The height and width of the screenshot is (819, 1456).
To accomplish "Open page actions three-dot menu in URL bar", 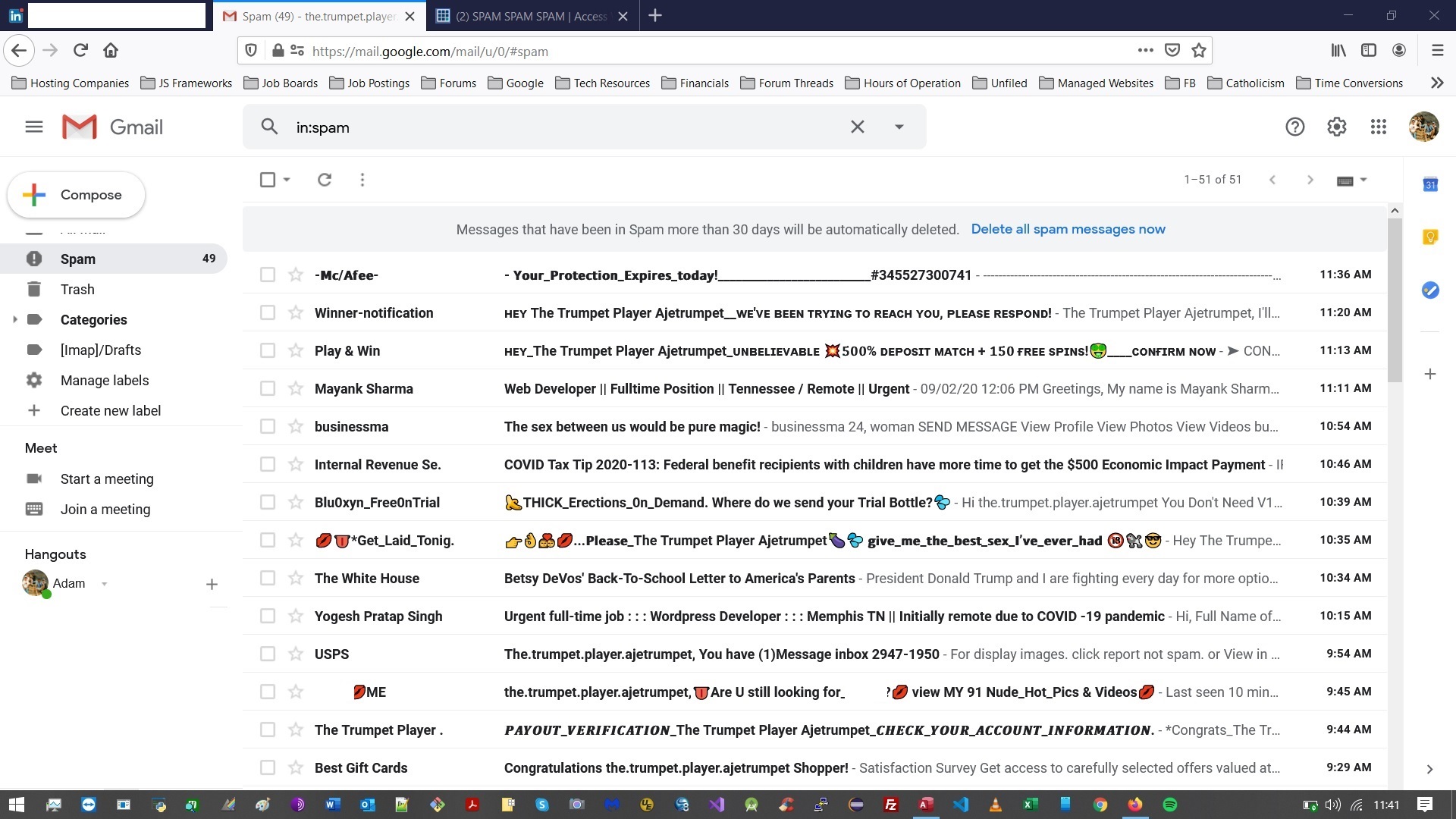I will point(1145,51).
